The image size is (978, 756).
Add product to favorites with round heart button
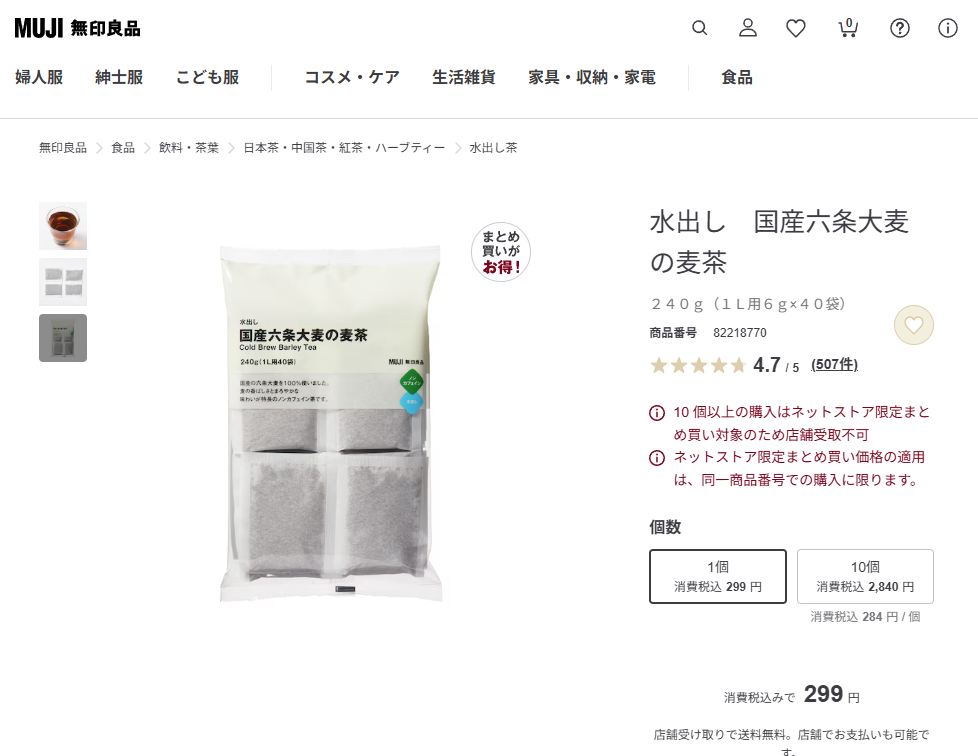pyautogui.click(x=914, y=325)
